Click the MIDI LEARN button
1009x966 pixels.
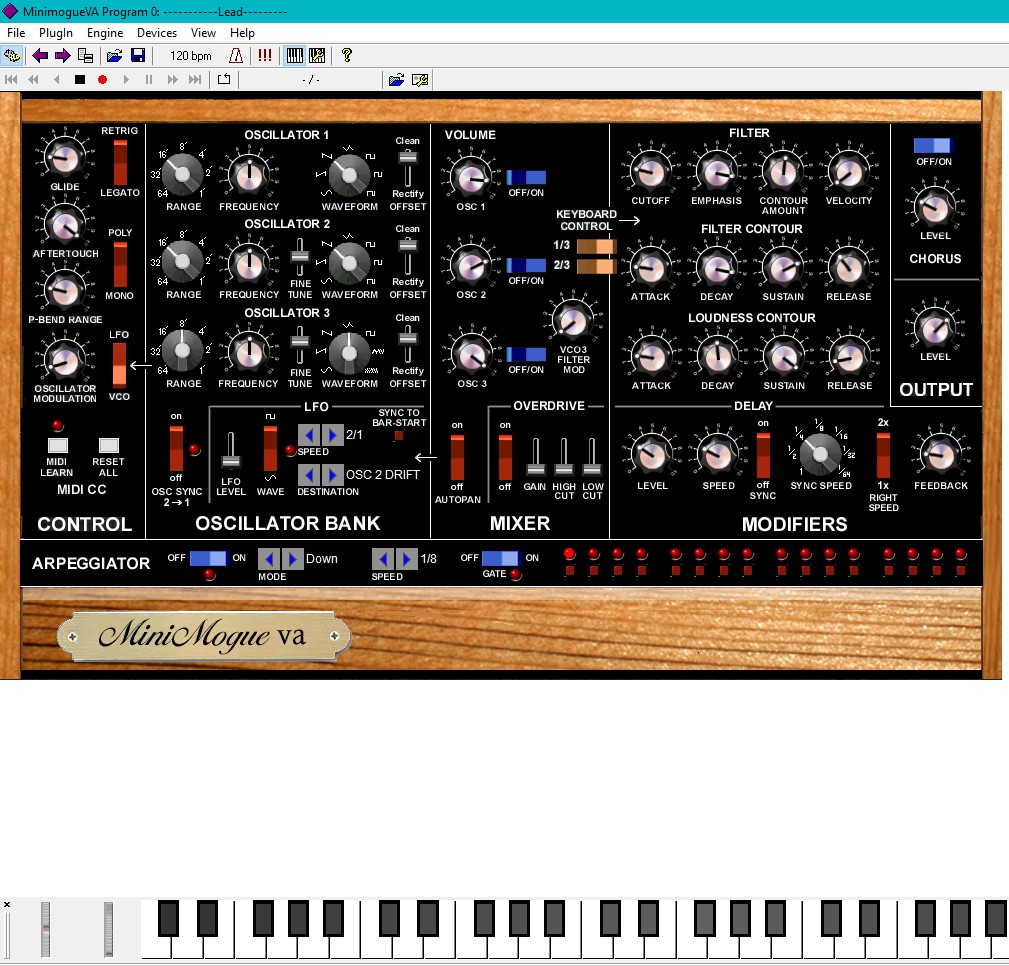coord(58,445)
